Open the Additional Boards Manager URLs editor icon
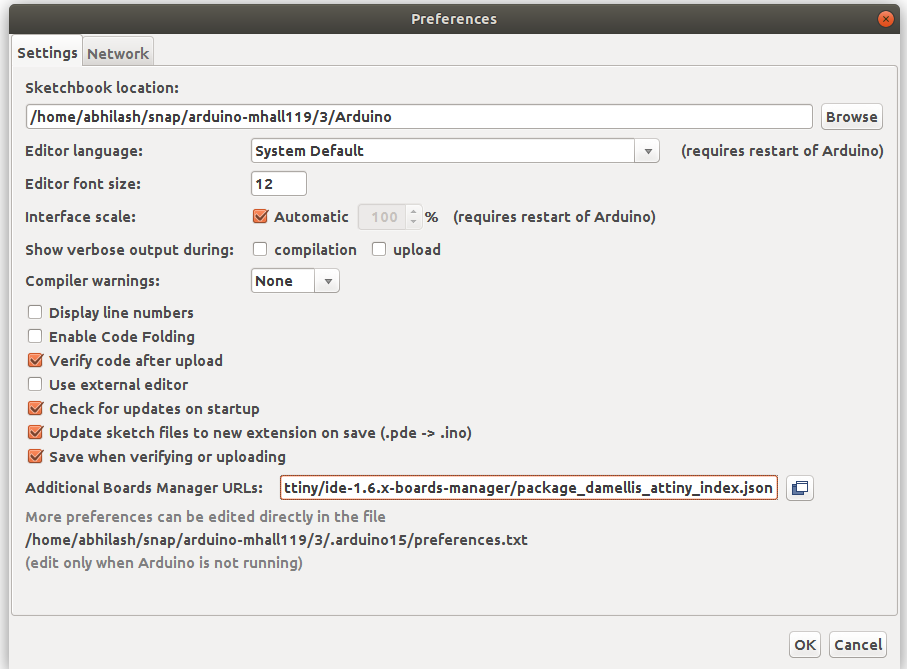The width and height of the screenshot is (907, 669). [x=799, y=487]
